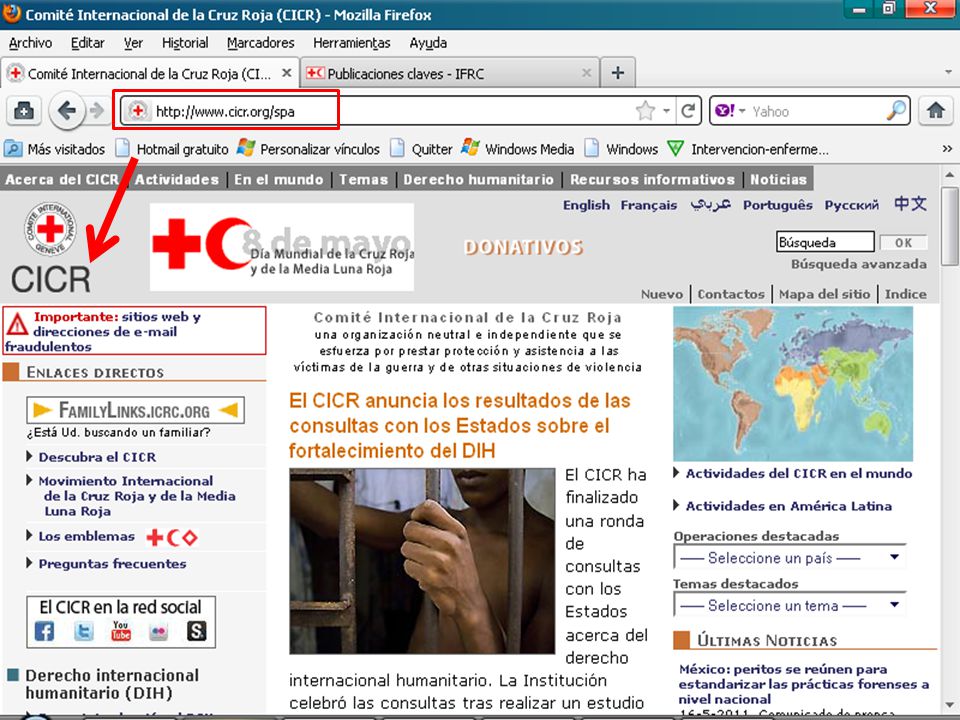This screenshot has height=720, width=960.
Task: Click the Quitter bookmark
Action: coord(422,149)
